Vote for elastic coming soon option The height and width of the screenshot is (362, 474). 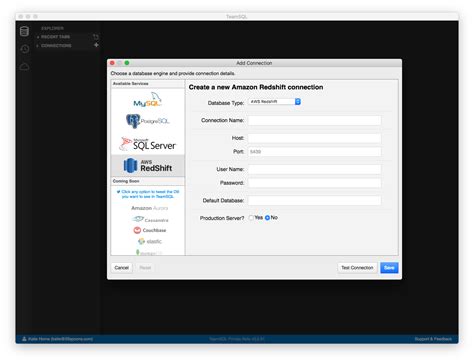click(150, 241)
